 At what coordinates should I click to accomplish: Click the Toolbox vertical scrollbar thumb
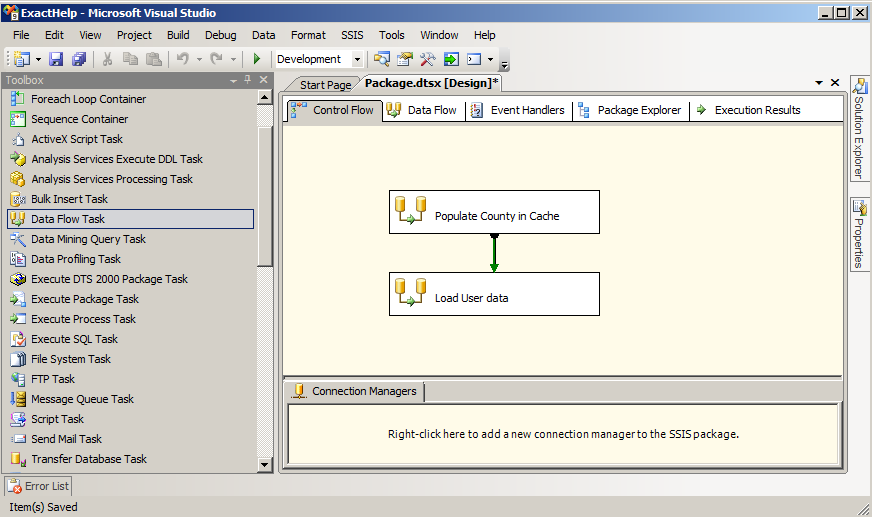coord(265,197)
